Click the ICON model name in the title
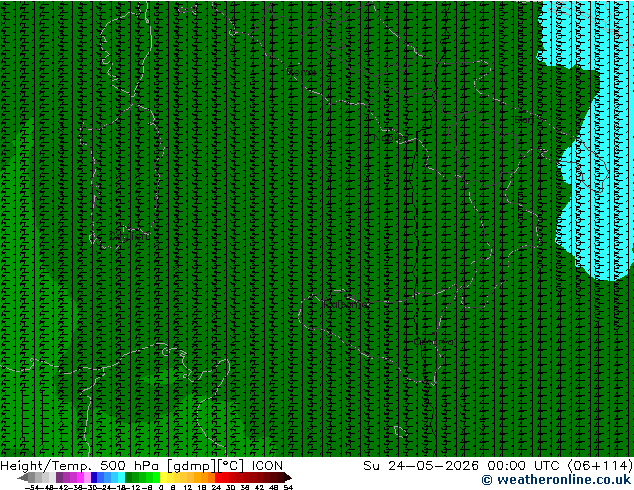The width and height of the screenshot is (634, 490). click(x=267, y=466)
